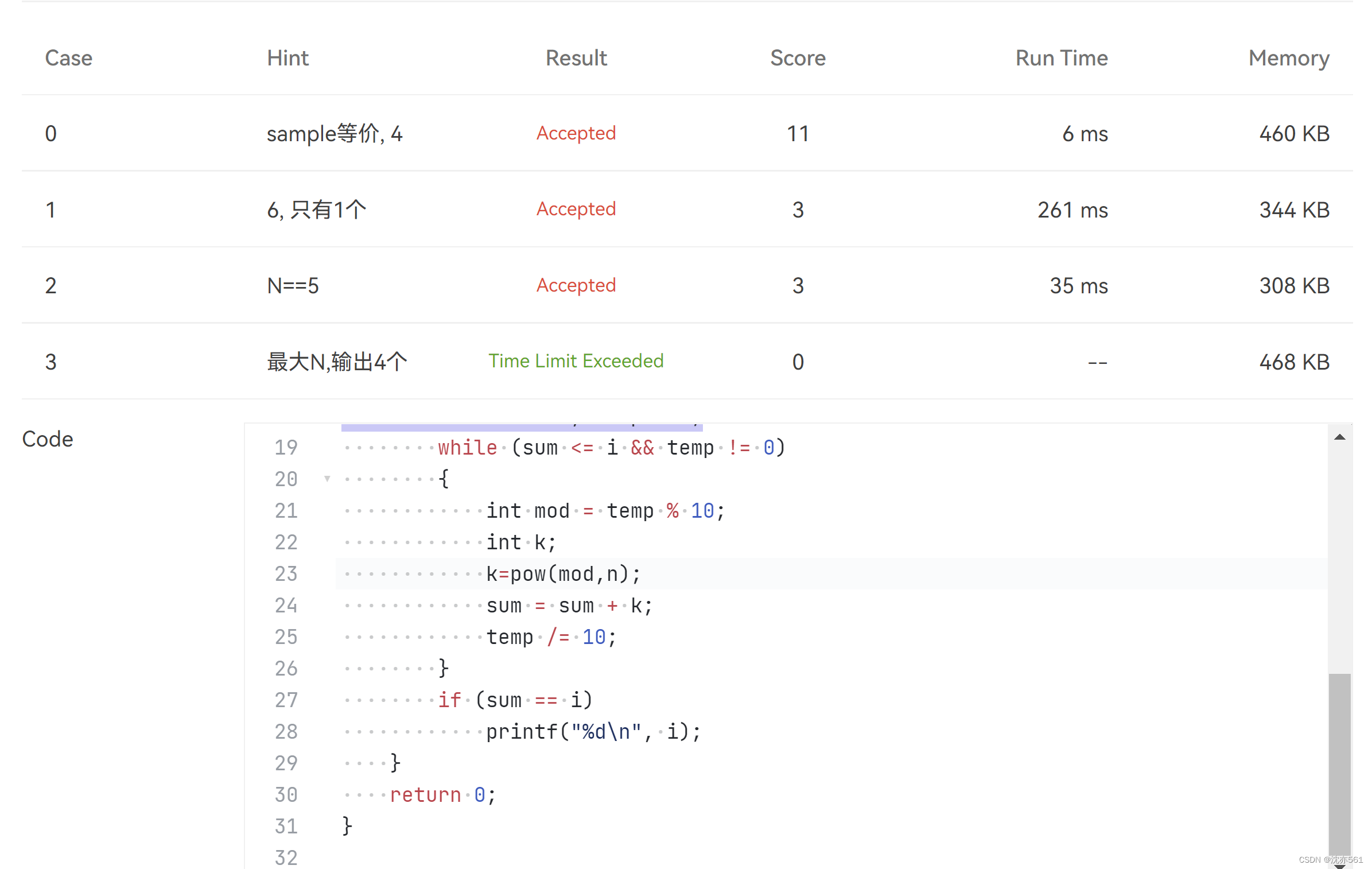Click the while loop keyword on line 19

[467, 448]
